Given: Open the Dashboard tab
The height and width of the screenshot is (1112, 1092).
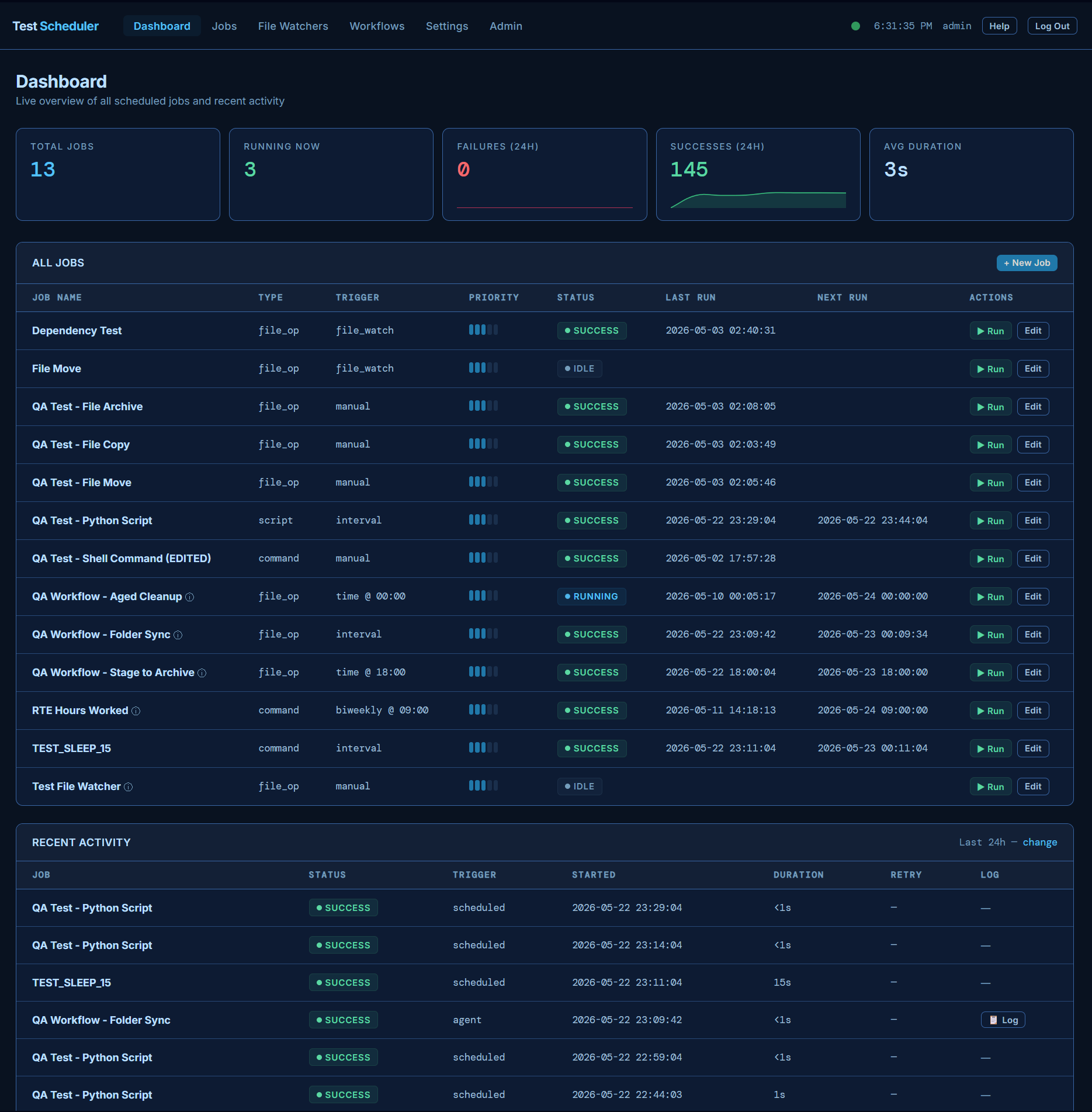Looking at the screenshot, I should pyautogui.click(x=162, y=26).
